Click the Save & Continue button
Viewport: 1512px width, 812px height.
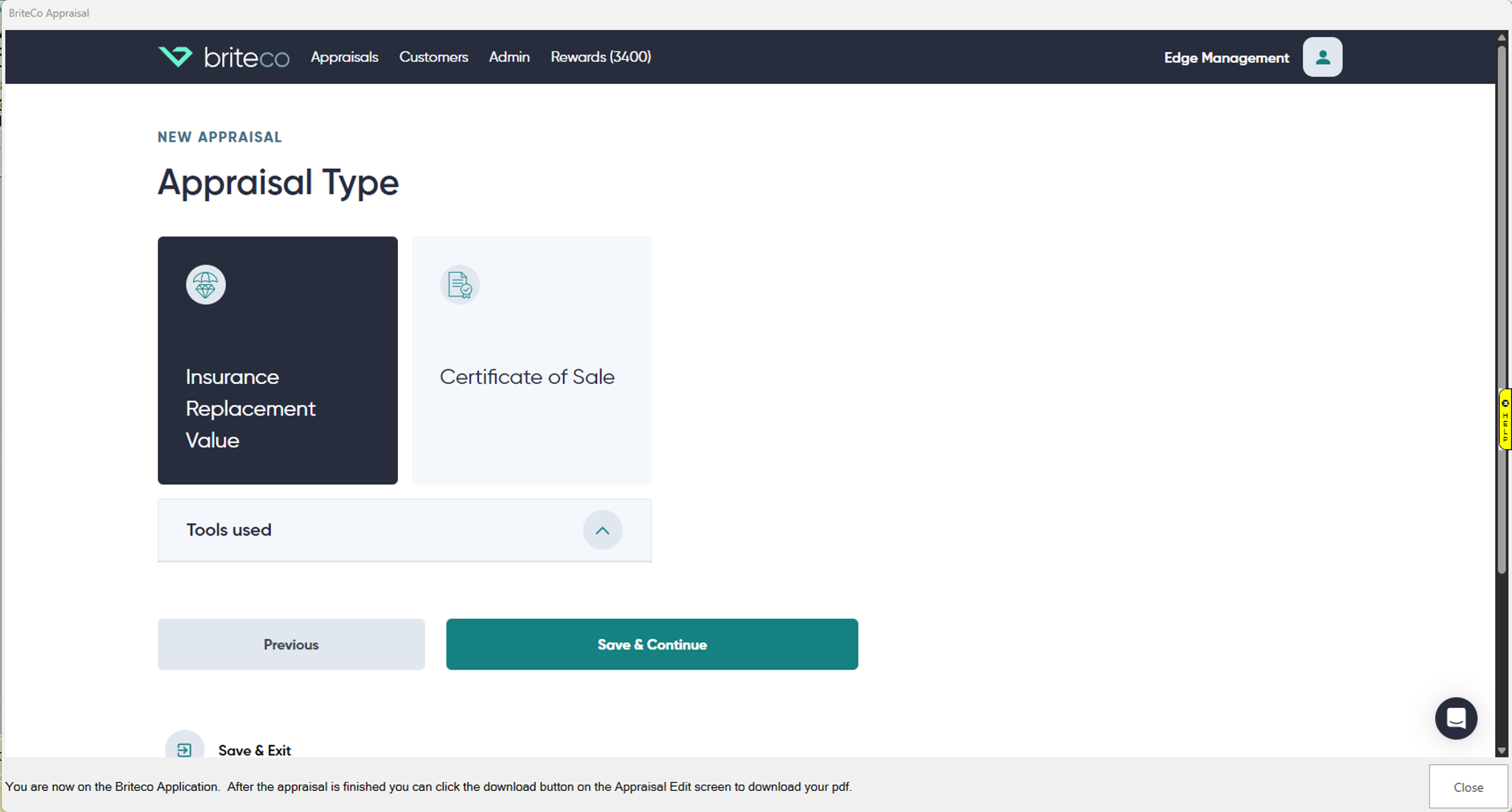click(651, 644)
